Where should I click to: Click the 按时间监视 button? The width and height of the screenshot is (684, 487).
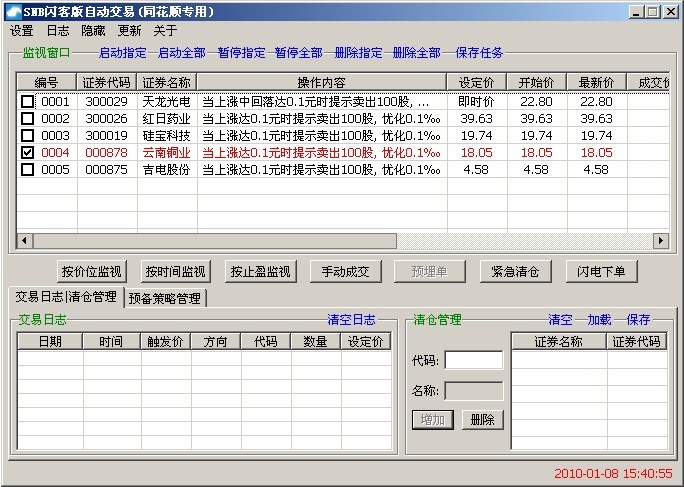coord(176,271)
